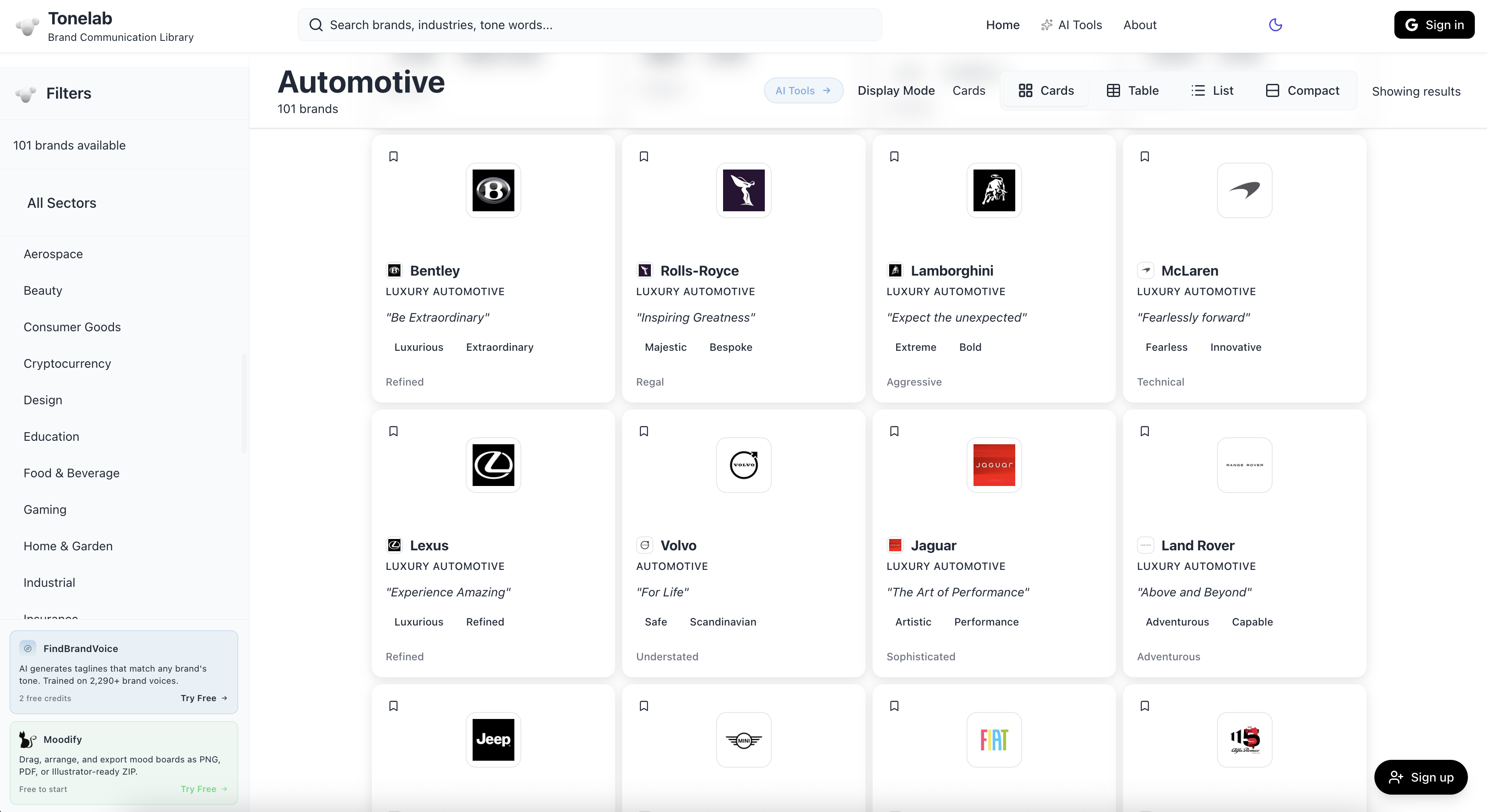Screen dimensions: 1487x812
Task: Open the About page
Action: 1140,25
